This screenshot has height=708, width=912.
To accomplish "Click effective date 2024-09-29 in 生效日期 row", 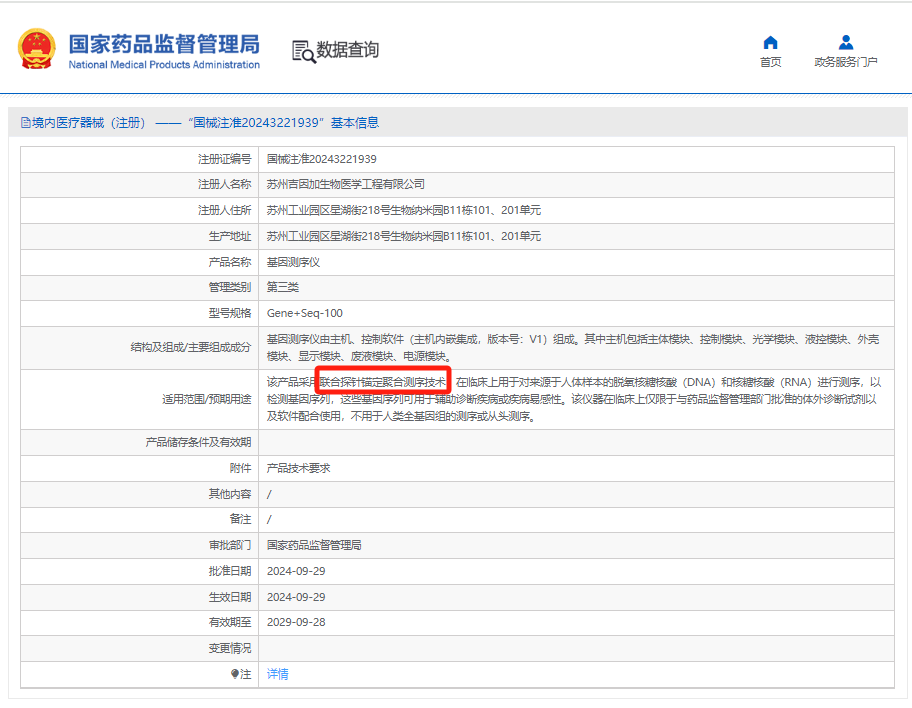I will click(296, 597).
